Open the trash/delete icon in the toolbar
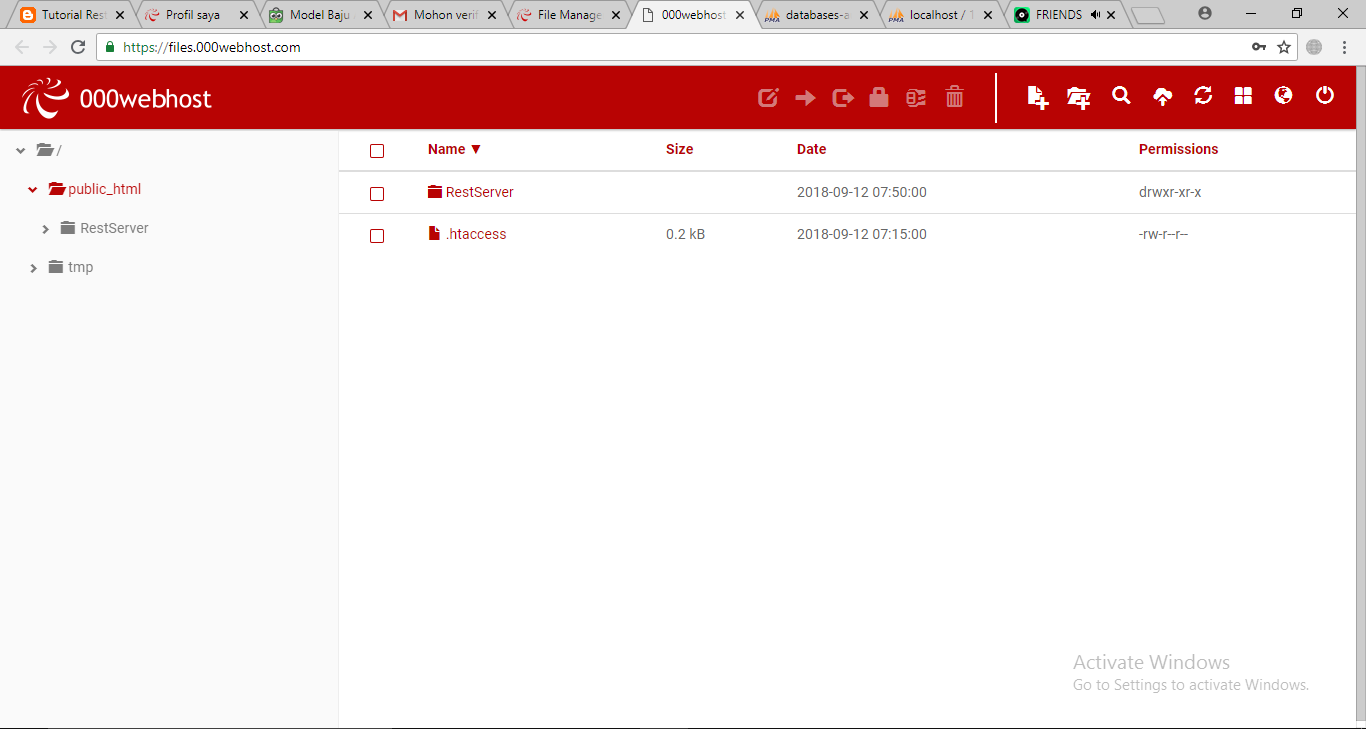 click(x=954, y=97)
